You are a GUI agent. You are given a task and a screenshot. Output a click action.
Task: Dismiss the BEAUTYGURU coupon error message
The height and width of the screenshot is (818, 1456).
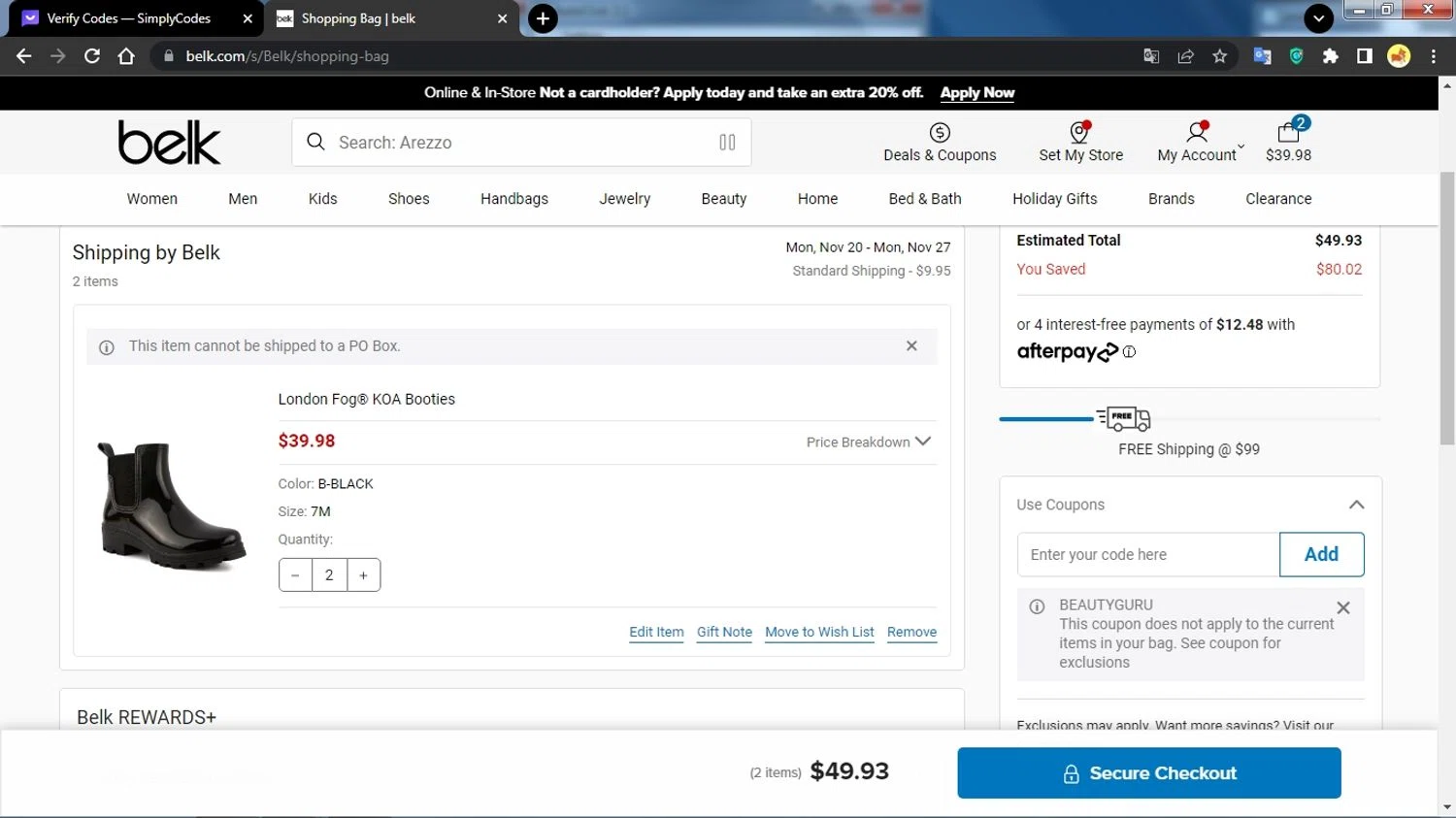(x=1343, y=607)
